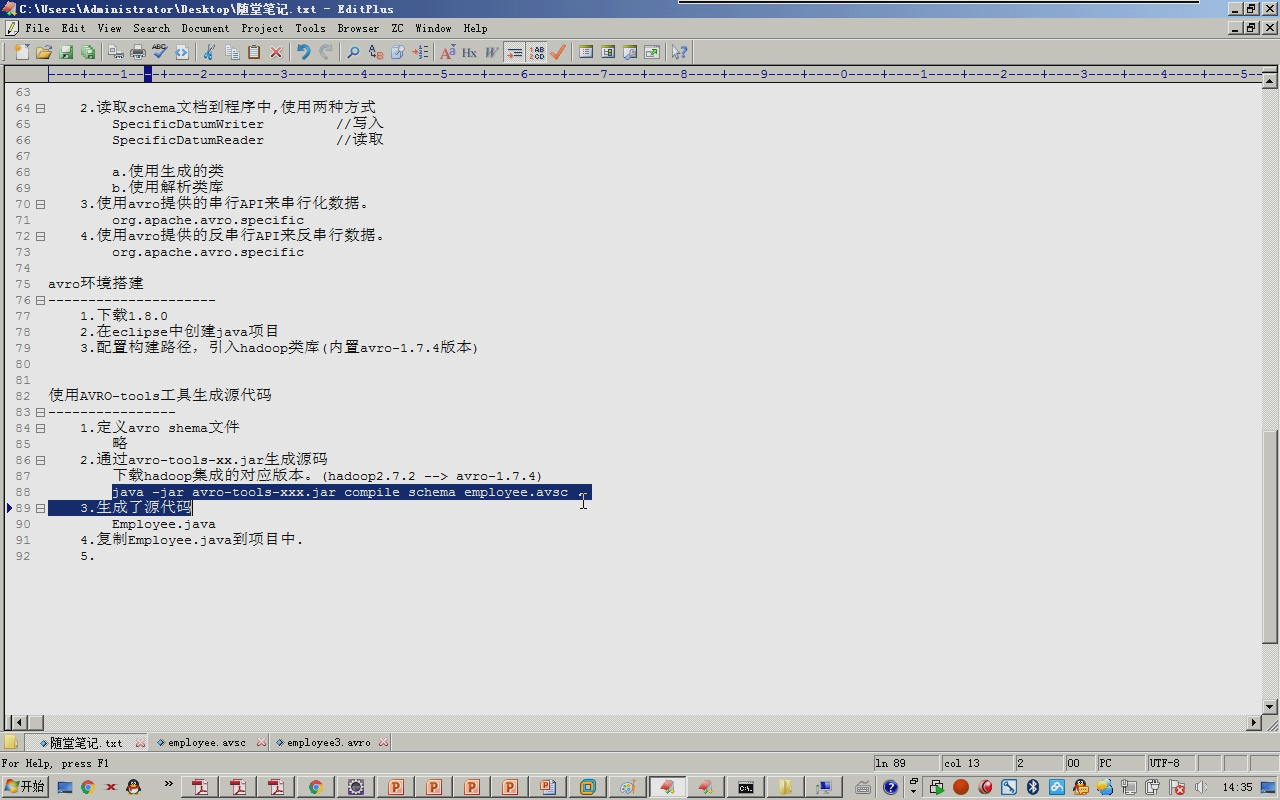Close the employee3.avro tab with its X
Screen dimensions: 1280x800
click(383, 743)
